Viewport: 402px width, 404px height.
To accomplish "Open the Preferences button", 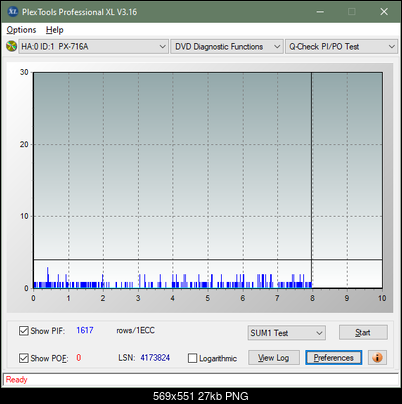I will 333,358.
